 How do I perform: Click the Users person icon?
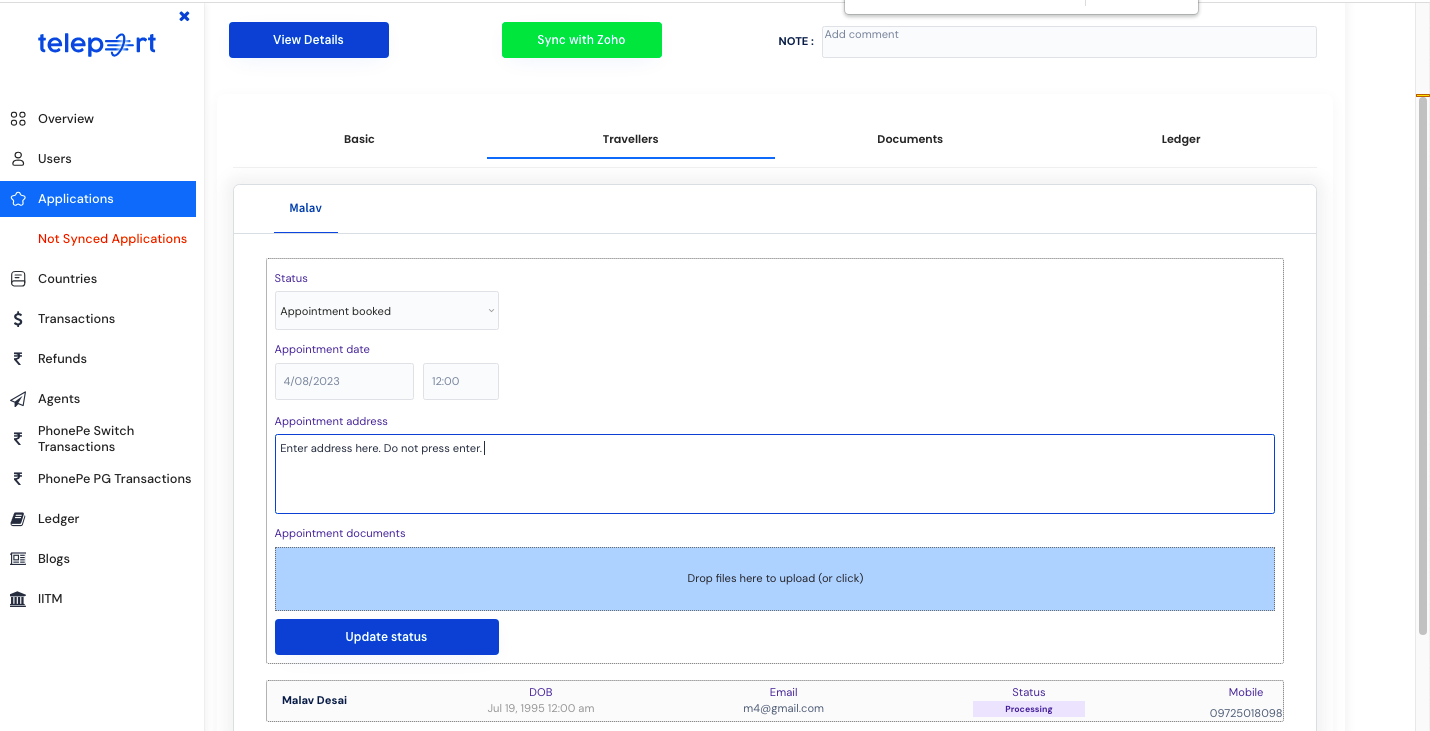pyautogui.click(x=18, y=159)
